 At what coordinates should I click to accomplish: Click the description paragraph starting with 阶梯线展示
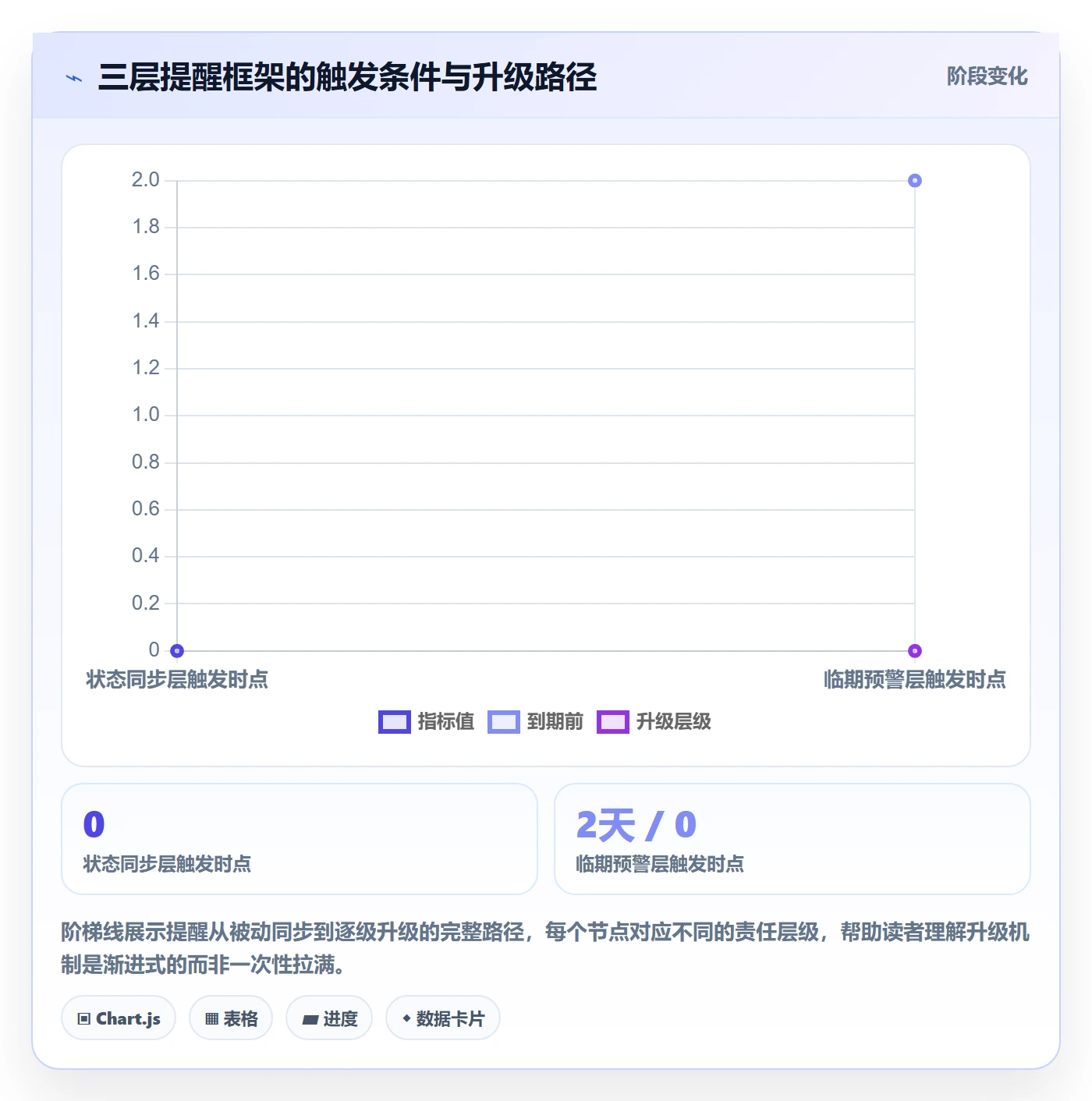point(546,948)
